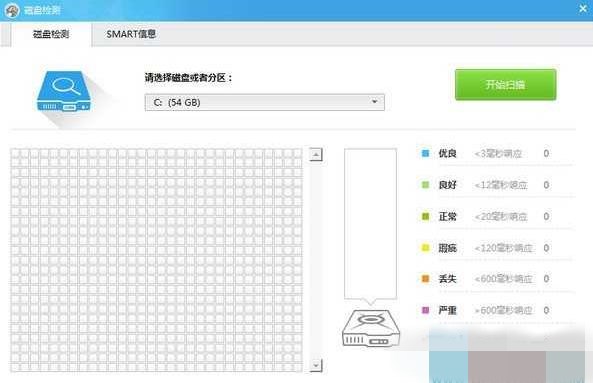Click the blue disk magnifier icon
Viewport: 593px width, 383px height.
[64, 91]
